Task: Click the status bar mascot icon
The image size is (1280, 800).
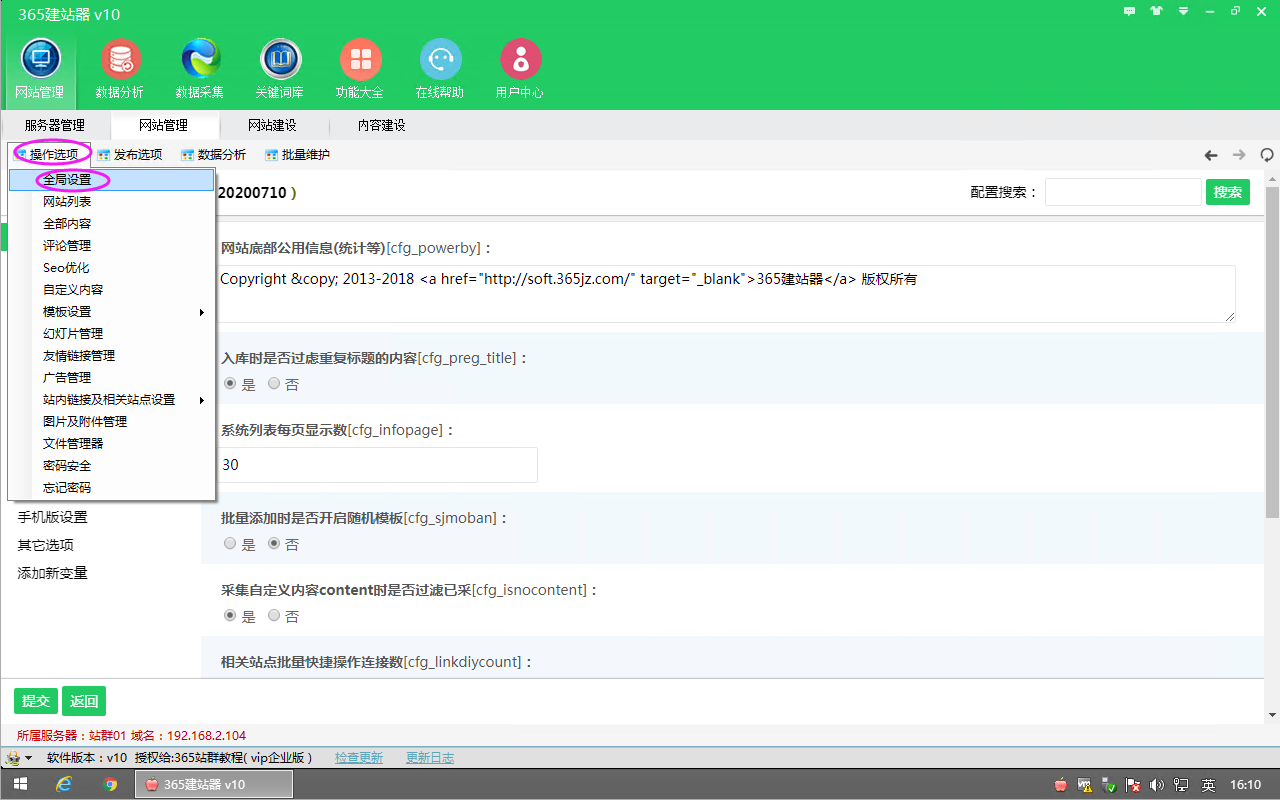Action: point(13,757)
